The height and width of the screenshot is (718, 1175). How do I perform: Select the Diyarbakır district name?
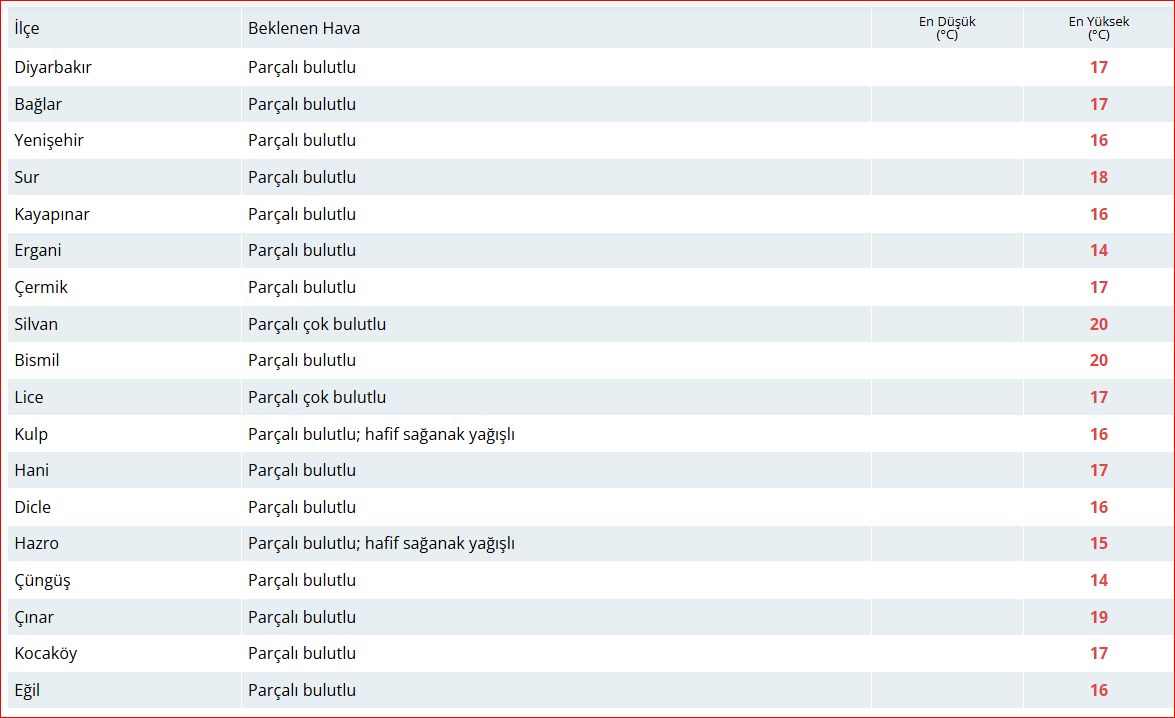tap(53, 68)
